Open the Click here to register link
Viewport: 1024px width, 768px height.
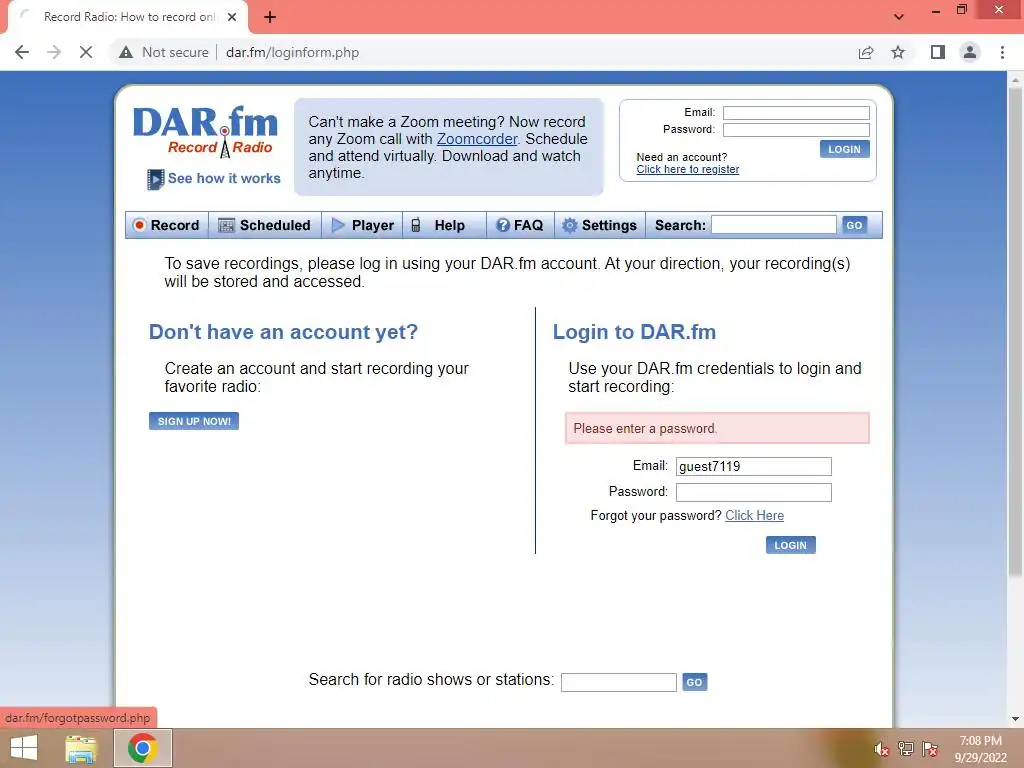(688, 169)
